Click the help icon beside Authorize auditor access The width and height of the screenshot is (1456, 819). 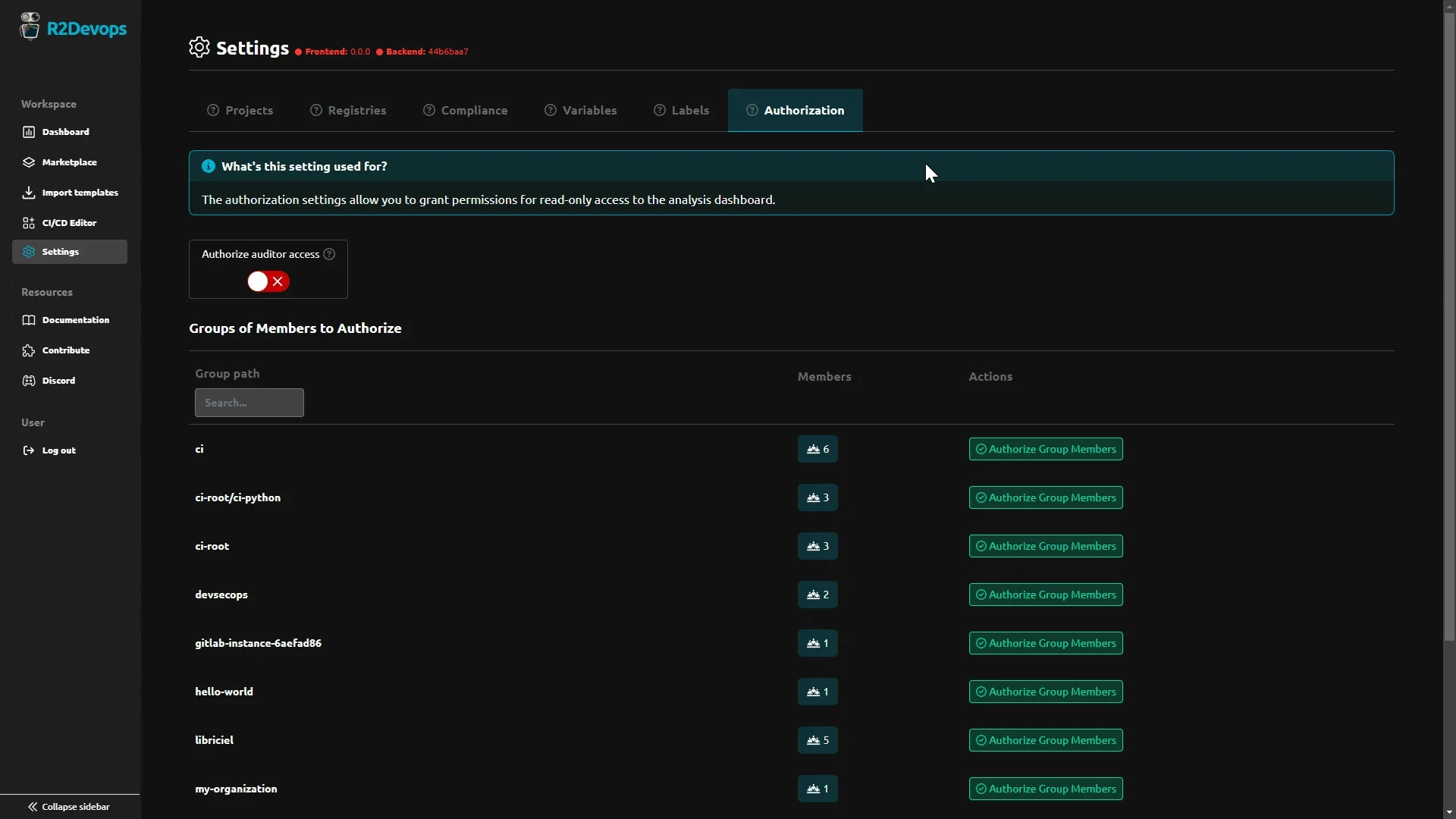coord(328,254)
